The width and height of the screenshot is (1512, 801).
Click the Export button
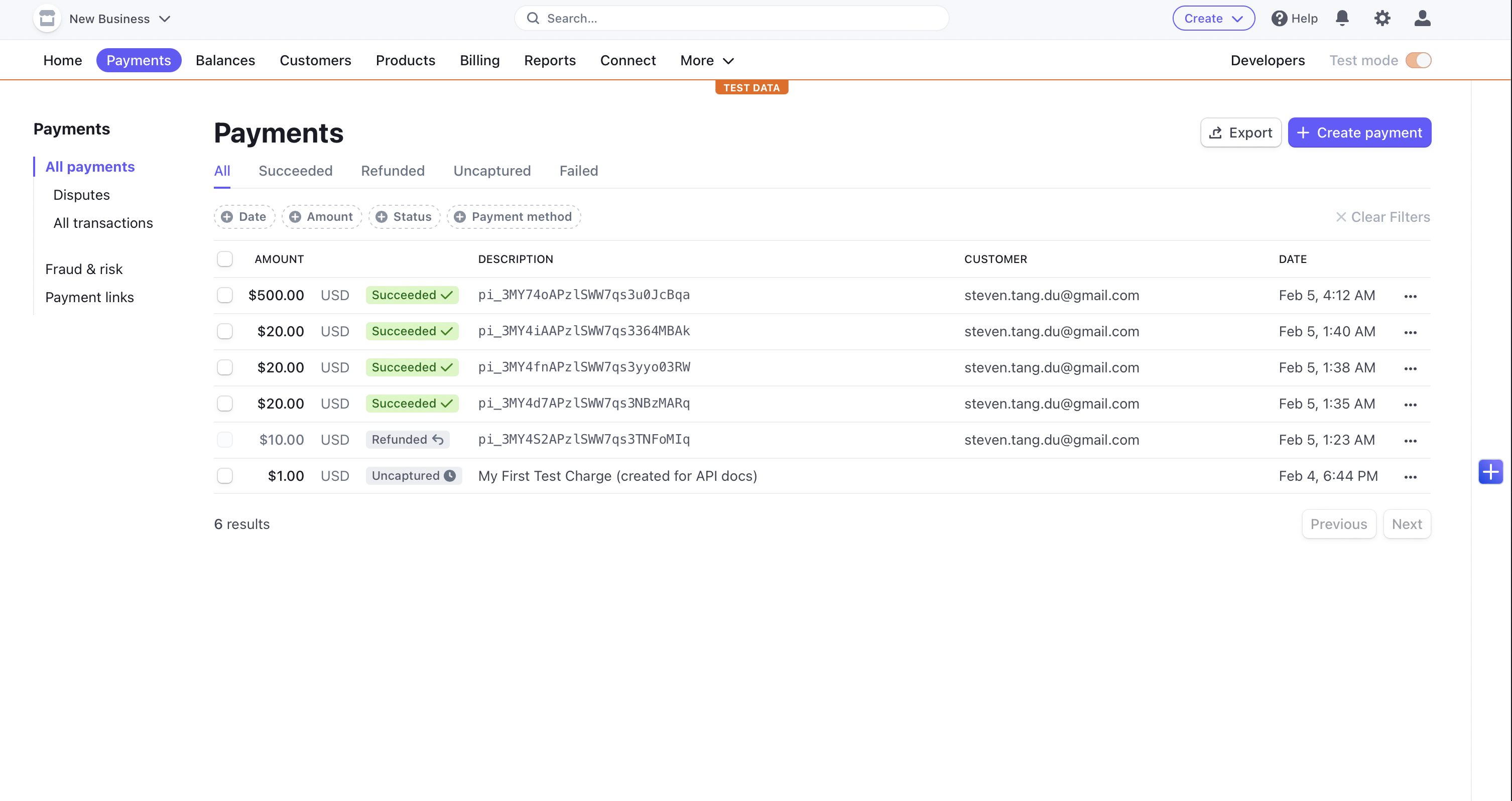(1240, 132)
